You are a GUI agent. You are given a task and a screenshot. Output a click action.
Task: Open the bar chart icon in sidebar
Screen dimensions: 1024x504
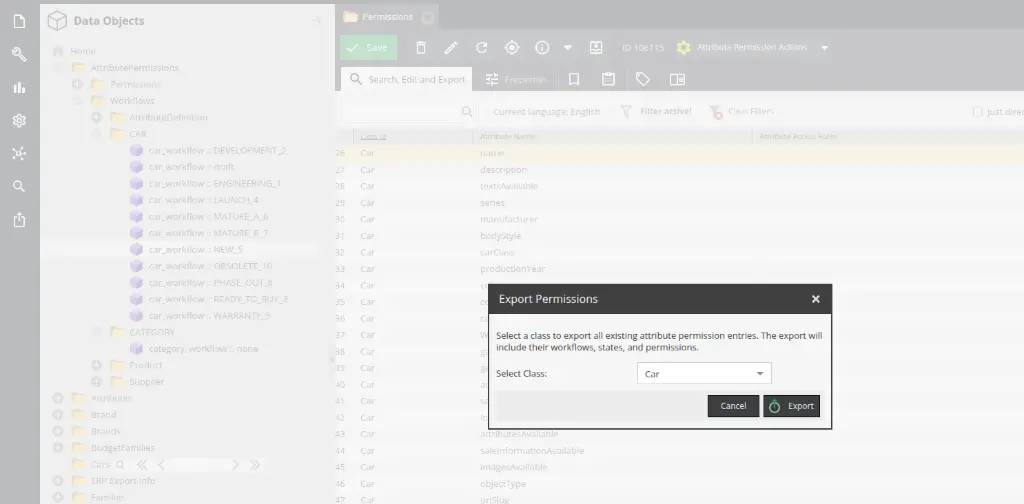19,87
